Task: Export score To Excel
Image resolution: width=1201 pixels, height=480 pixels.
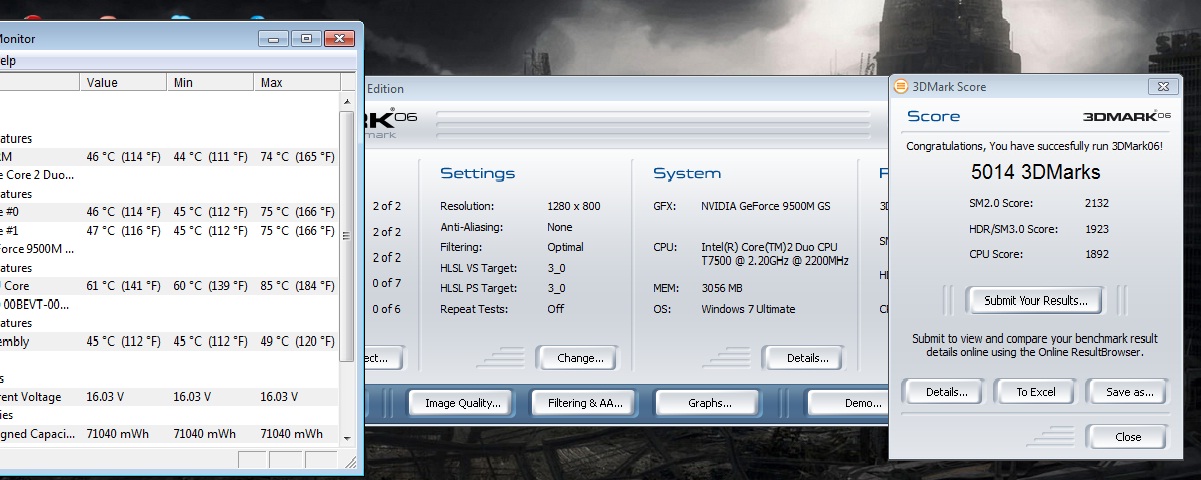Action: [x=1036, y=392]
